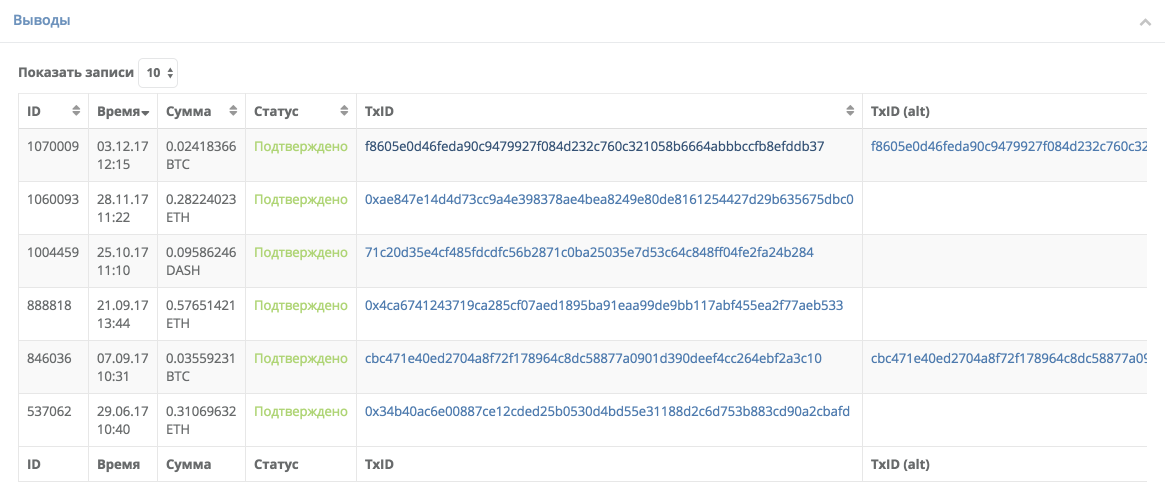Open ETH transaction link starting 0x4ca67412

[604, 305]
